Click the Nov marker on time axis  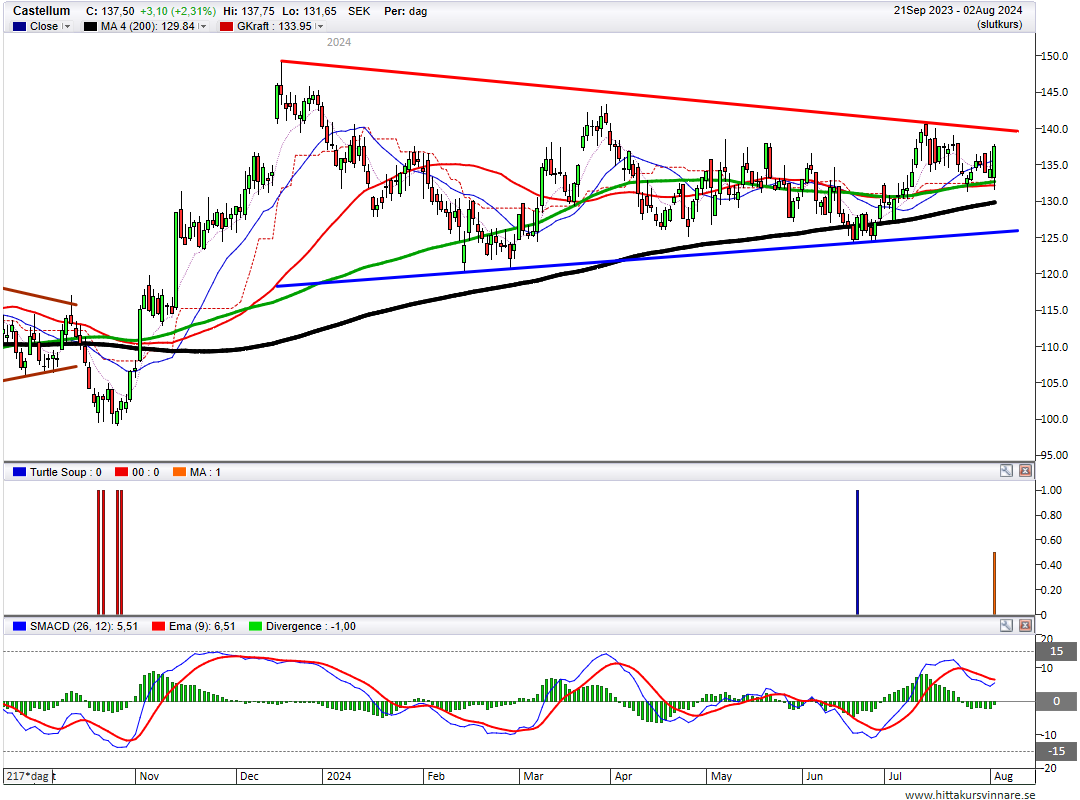pos(149,776)
